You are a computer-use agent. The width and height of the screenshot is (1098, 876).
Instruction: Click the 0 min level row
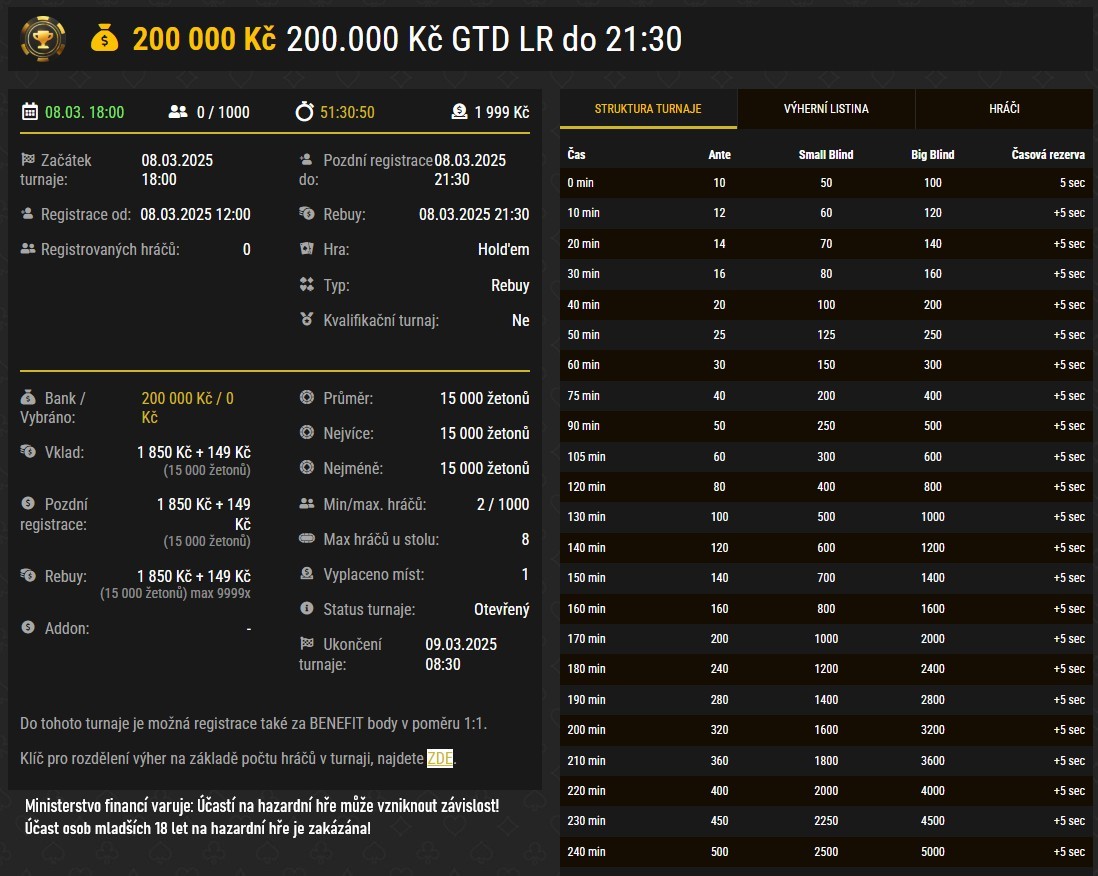point(826,183)
